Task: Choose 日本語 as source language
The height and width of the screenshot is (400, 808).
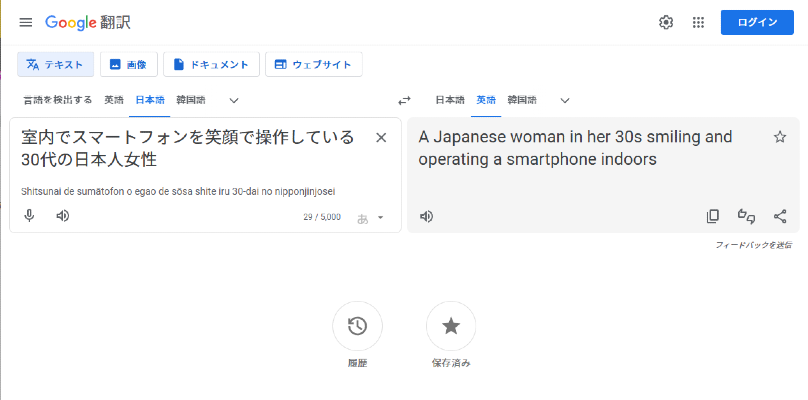Action: 150,100
